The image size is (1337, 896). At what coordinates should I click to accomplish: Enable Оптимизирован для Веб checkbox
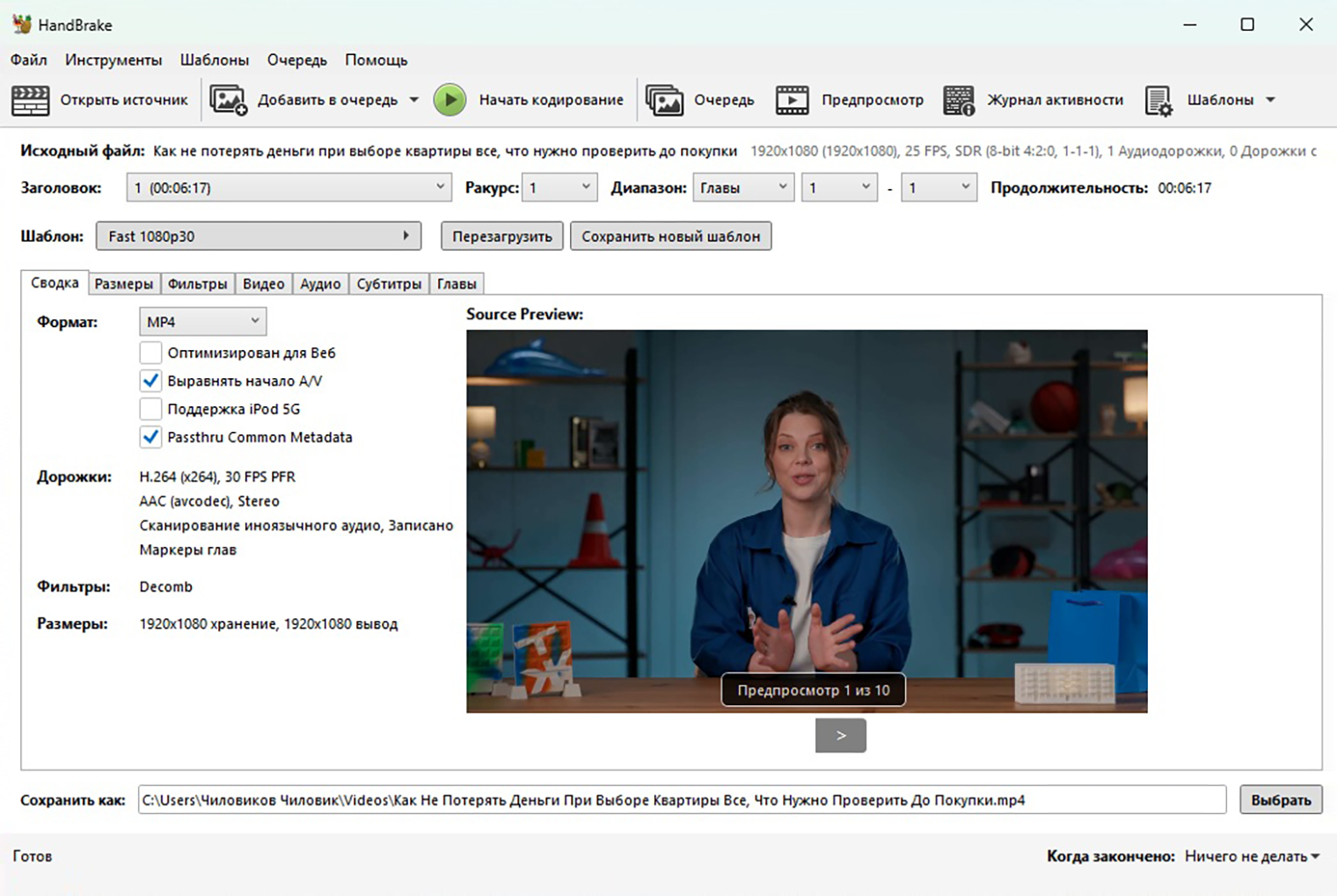click(x=150, y=353)
